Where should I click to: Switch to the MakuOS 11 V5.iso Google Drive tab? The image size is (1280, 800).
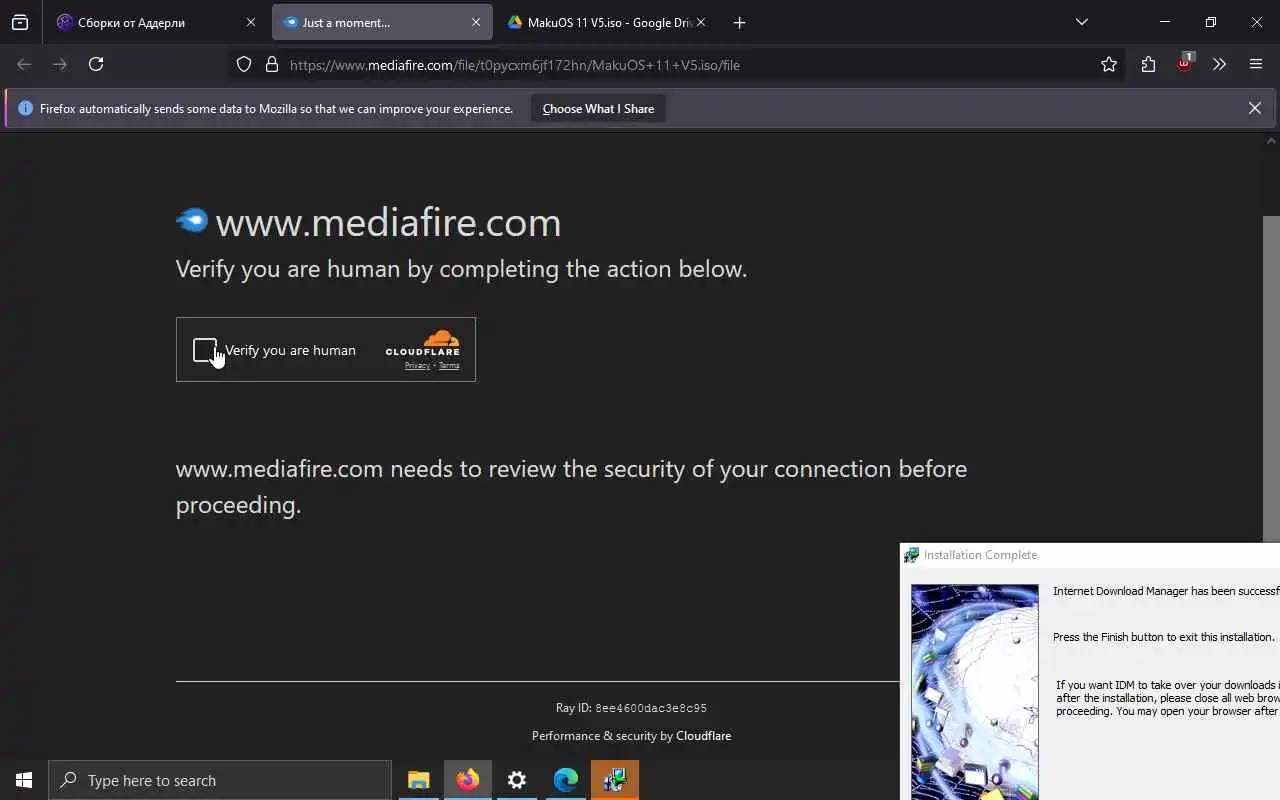(x=606, y=22)
